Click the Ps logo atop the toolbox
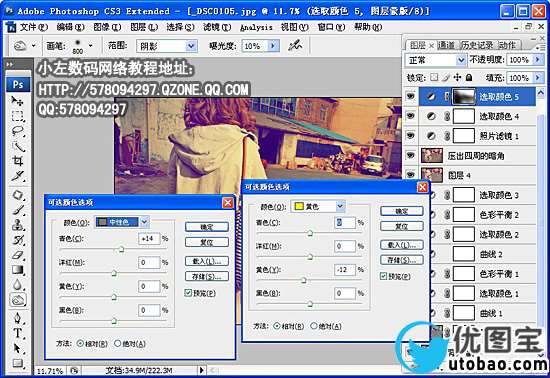The width and height of the screenshot is (550, 378). (x=18, y=85)
